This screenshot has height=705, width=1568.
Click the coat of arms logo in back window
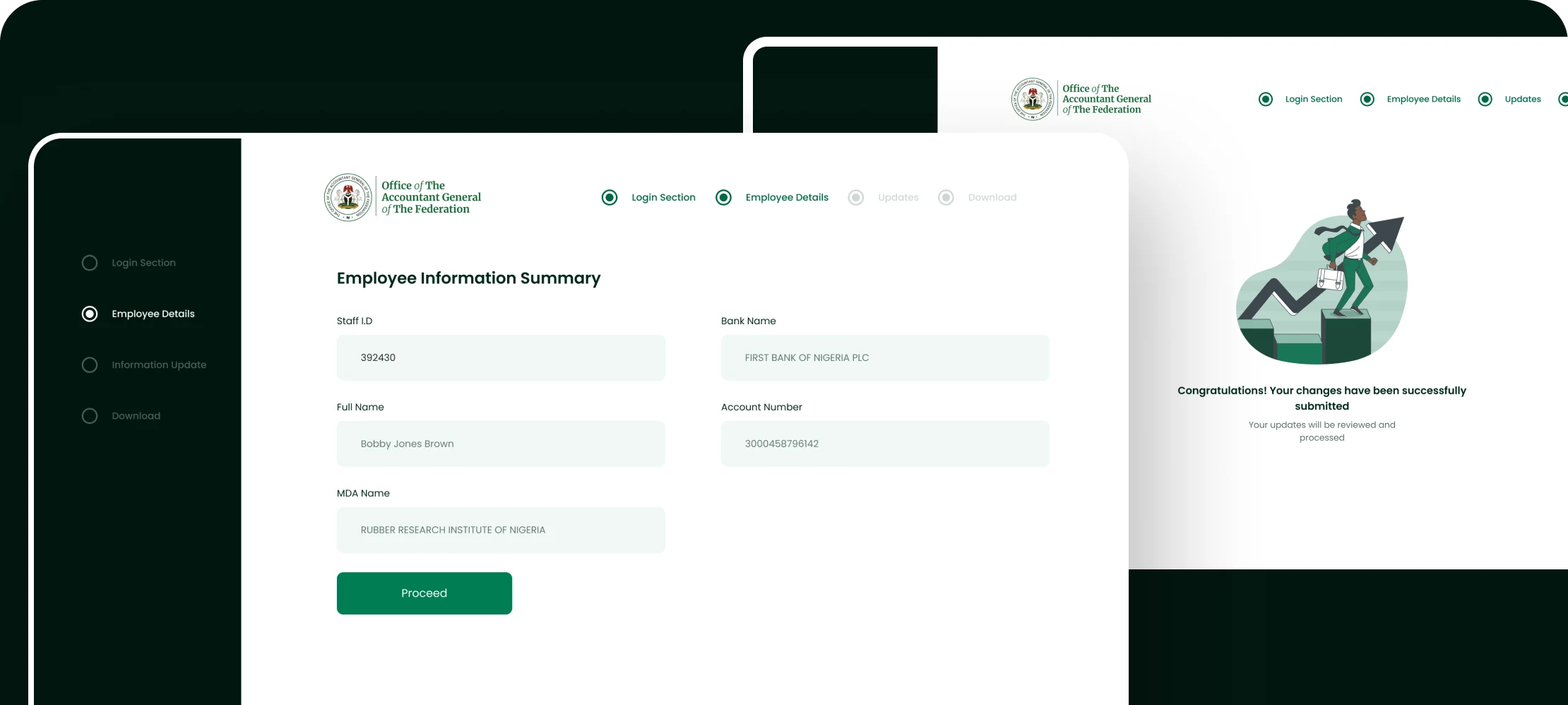click(1033, 99)
